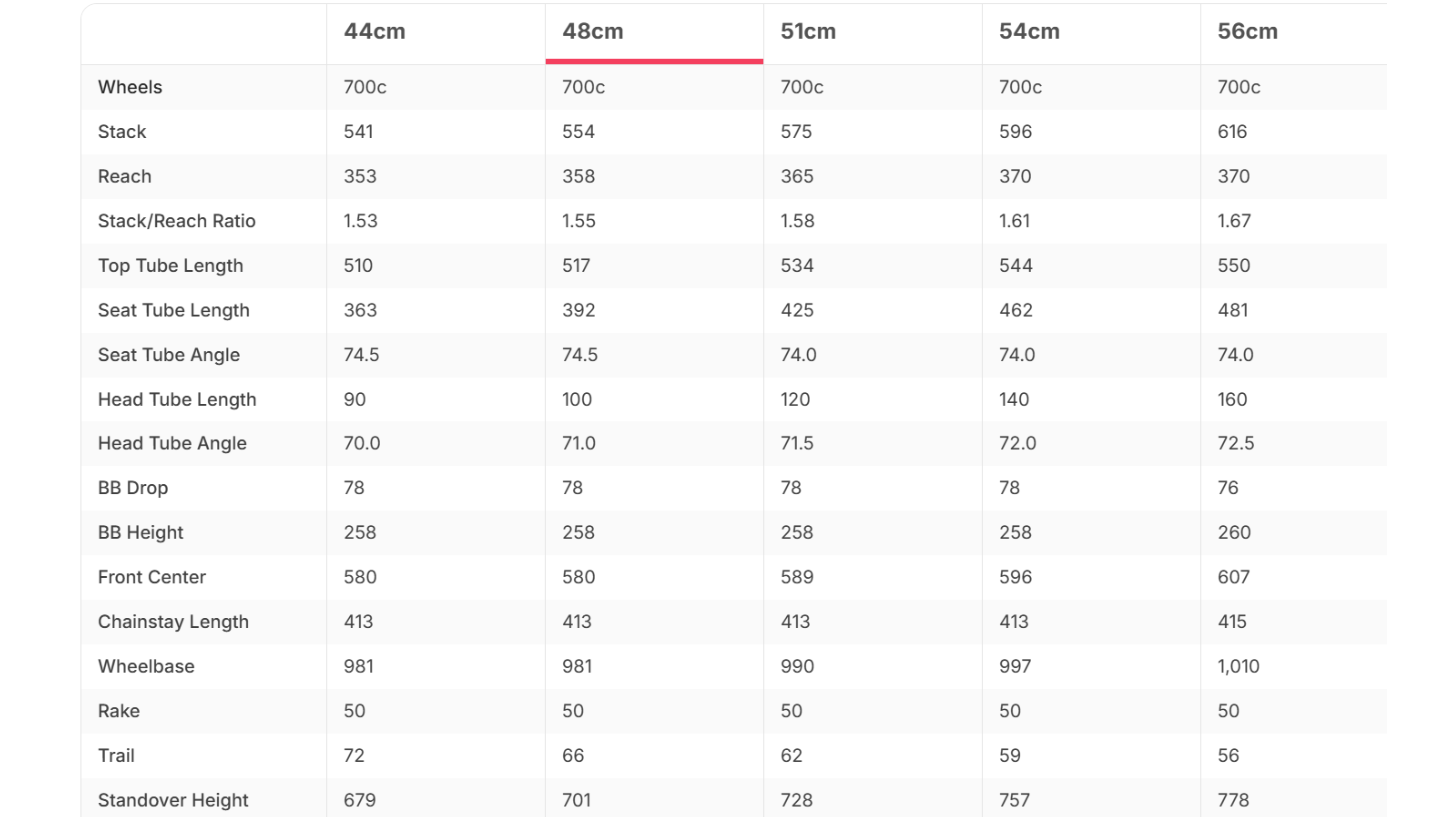Click the Standover Height row label
This screenshot has width=1452, height=817.
(173, 800)
